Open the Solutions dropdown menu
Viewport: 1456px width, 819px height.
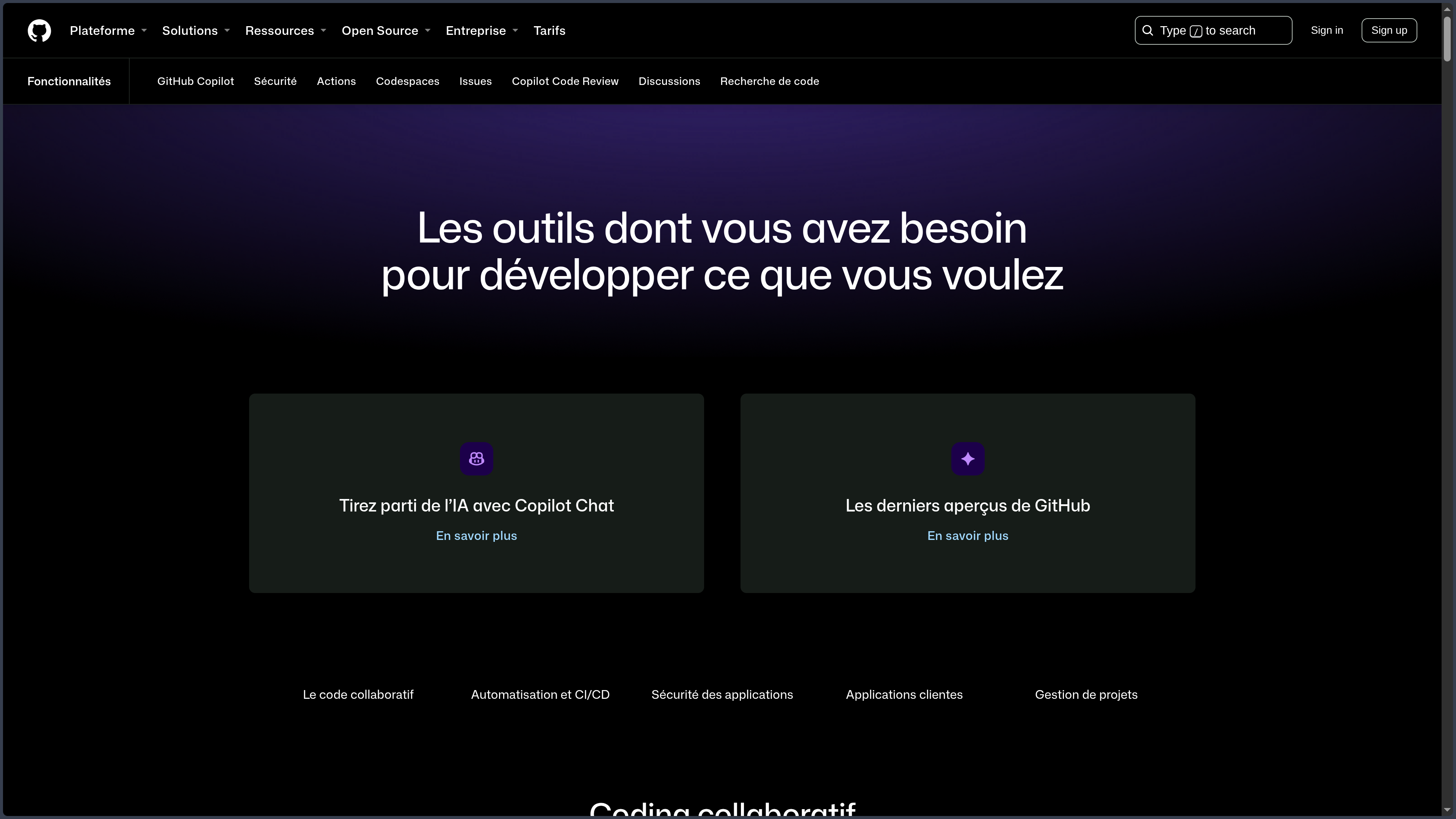[x=196, y=30]
